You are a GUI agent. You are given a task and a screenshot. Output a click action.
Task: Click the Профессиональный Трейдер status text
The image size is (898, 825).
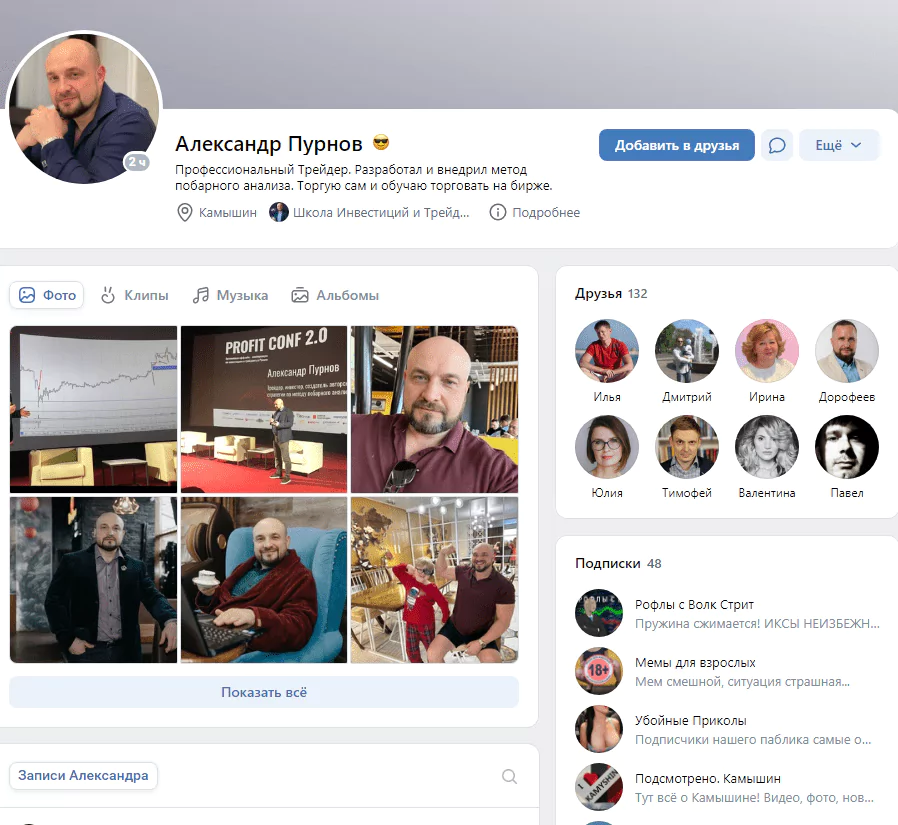coord(364,177)
